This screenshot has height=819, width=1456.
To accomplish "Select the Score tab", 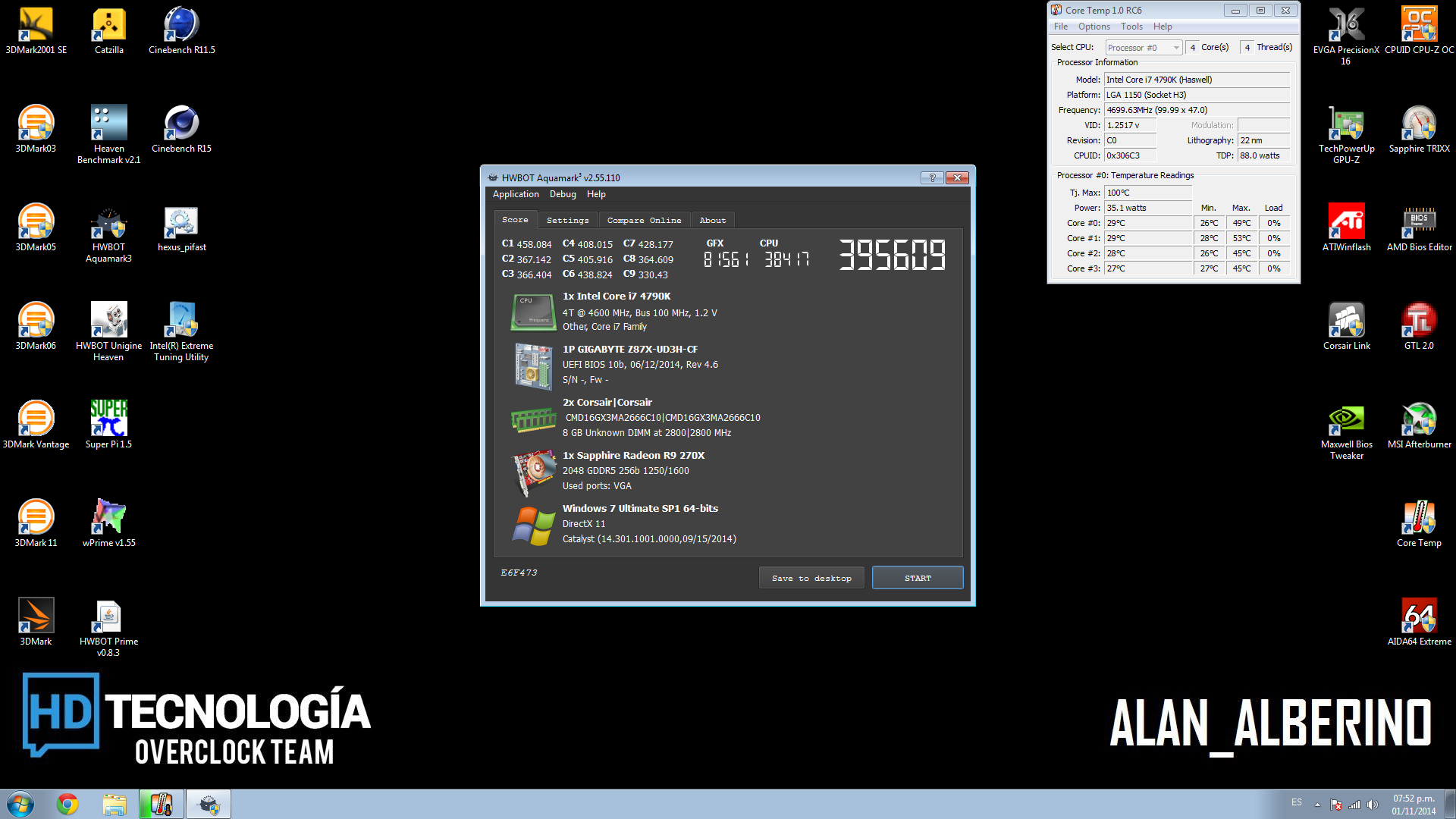I will (515, 219).
